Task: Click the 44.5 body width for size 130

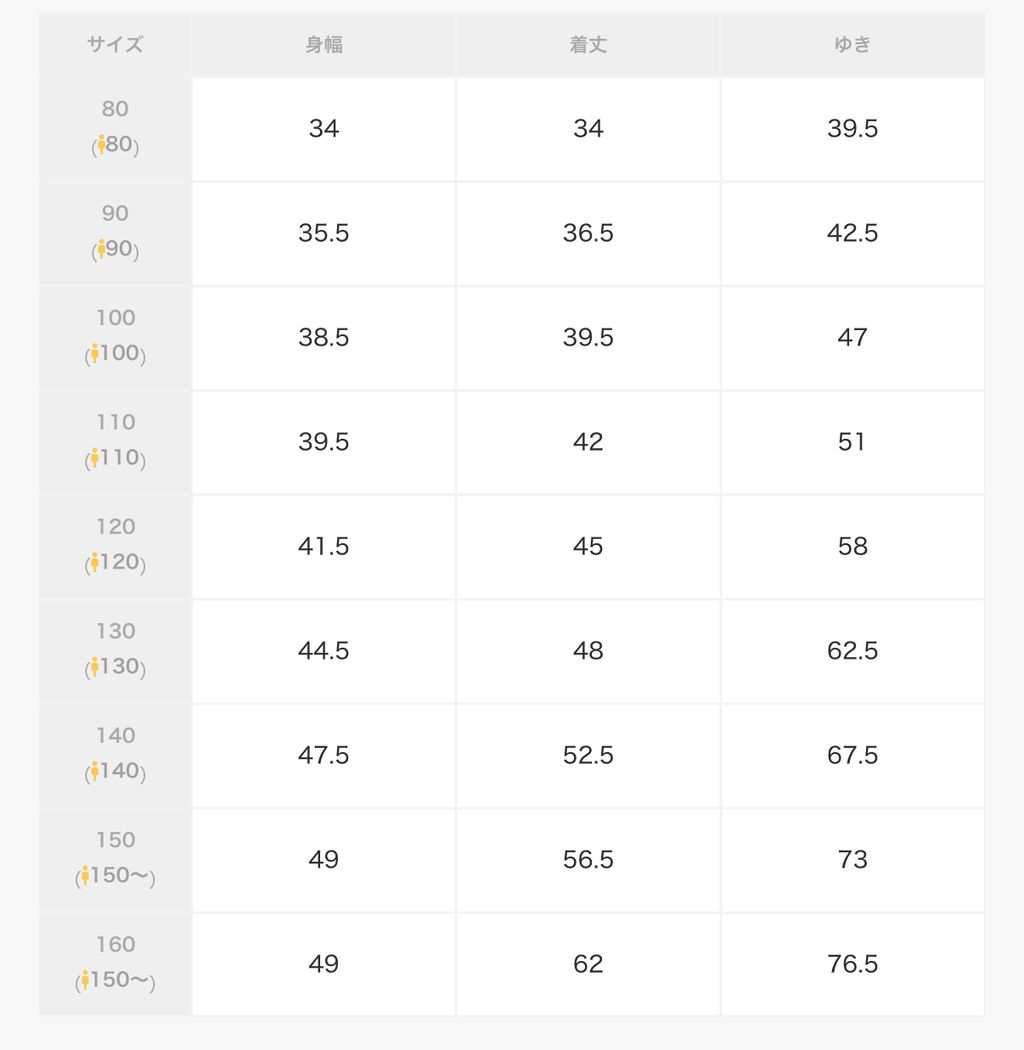Action: (x=323, y=651)
